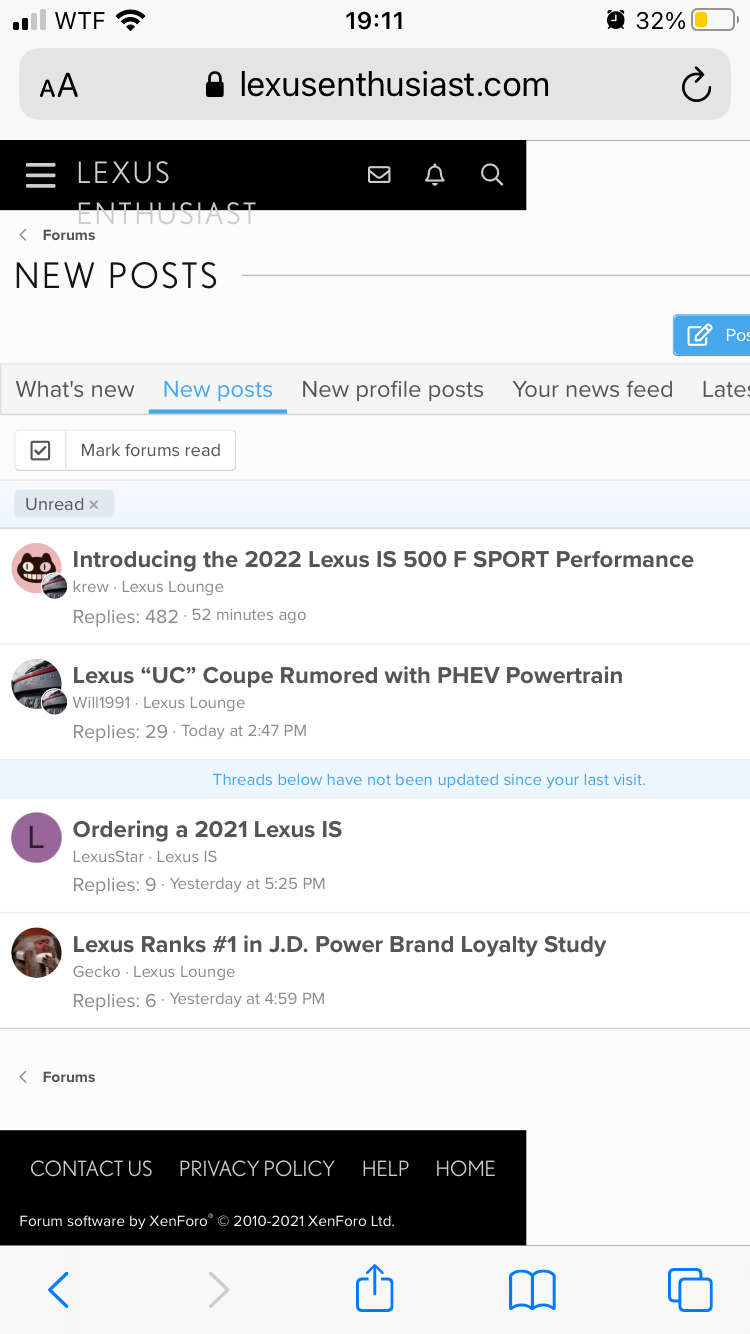Switch to New profile posts tab
The height and width of the screenshot is (1334, 750).
coord(392,390)
